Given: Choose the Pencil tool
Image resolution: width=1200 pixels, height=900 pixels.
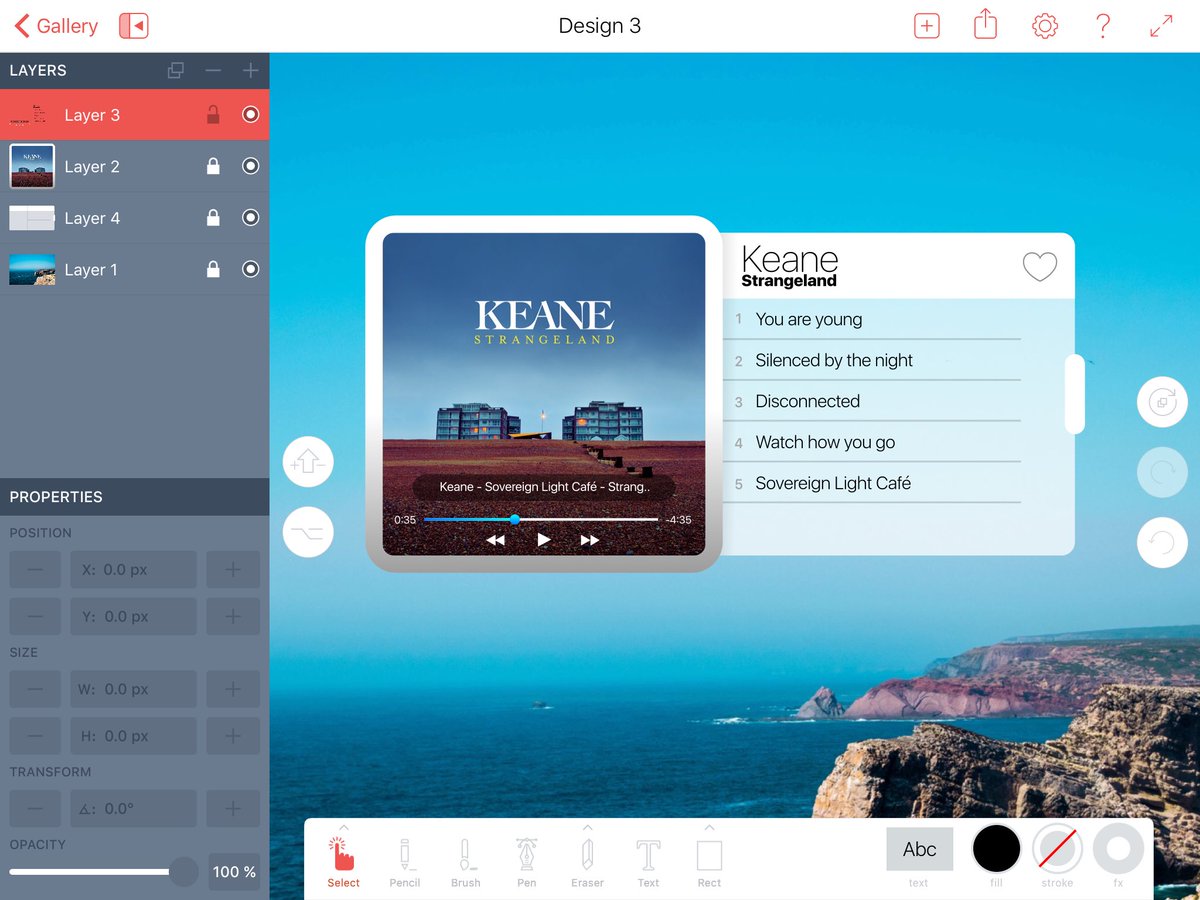Looking at the screenshot, I should [x=405, y=862].
